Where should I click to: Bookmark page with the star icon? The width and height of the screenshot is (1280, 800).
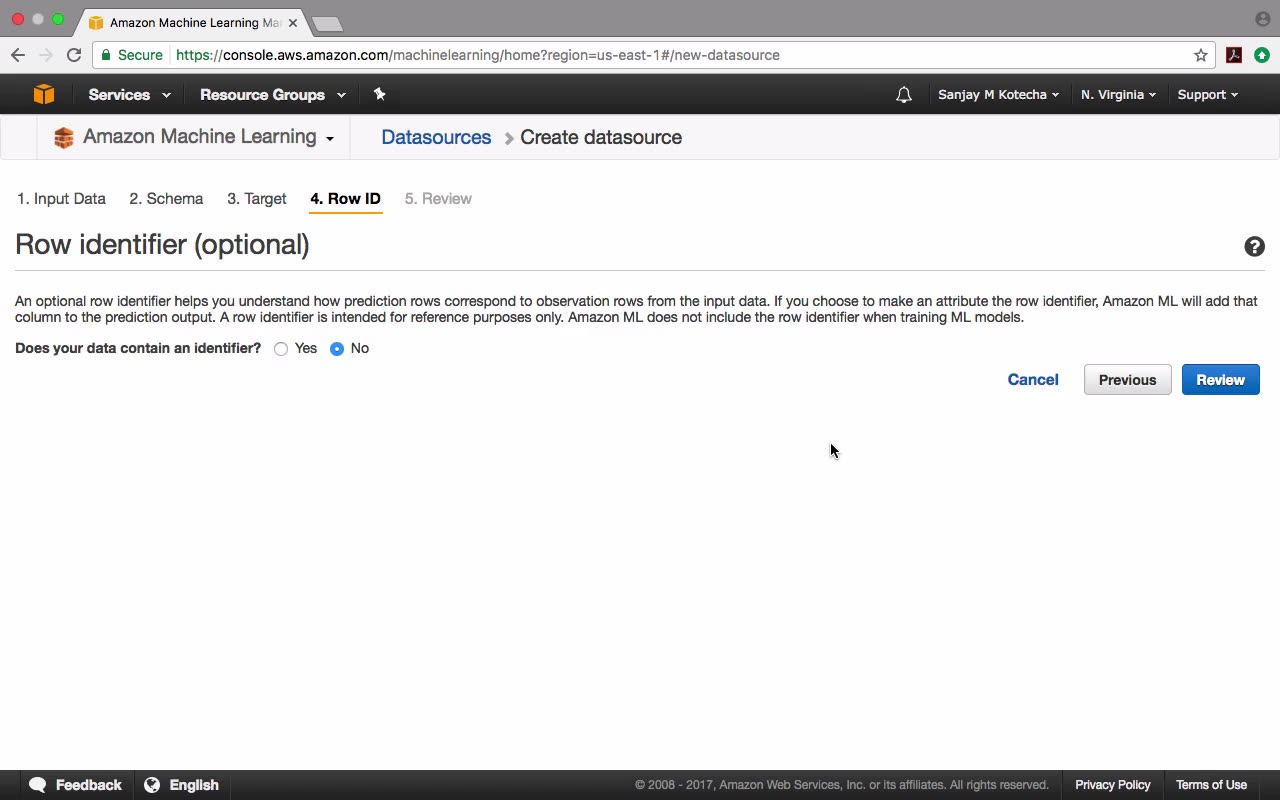point(1201,55)
